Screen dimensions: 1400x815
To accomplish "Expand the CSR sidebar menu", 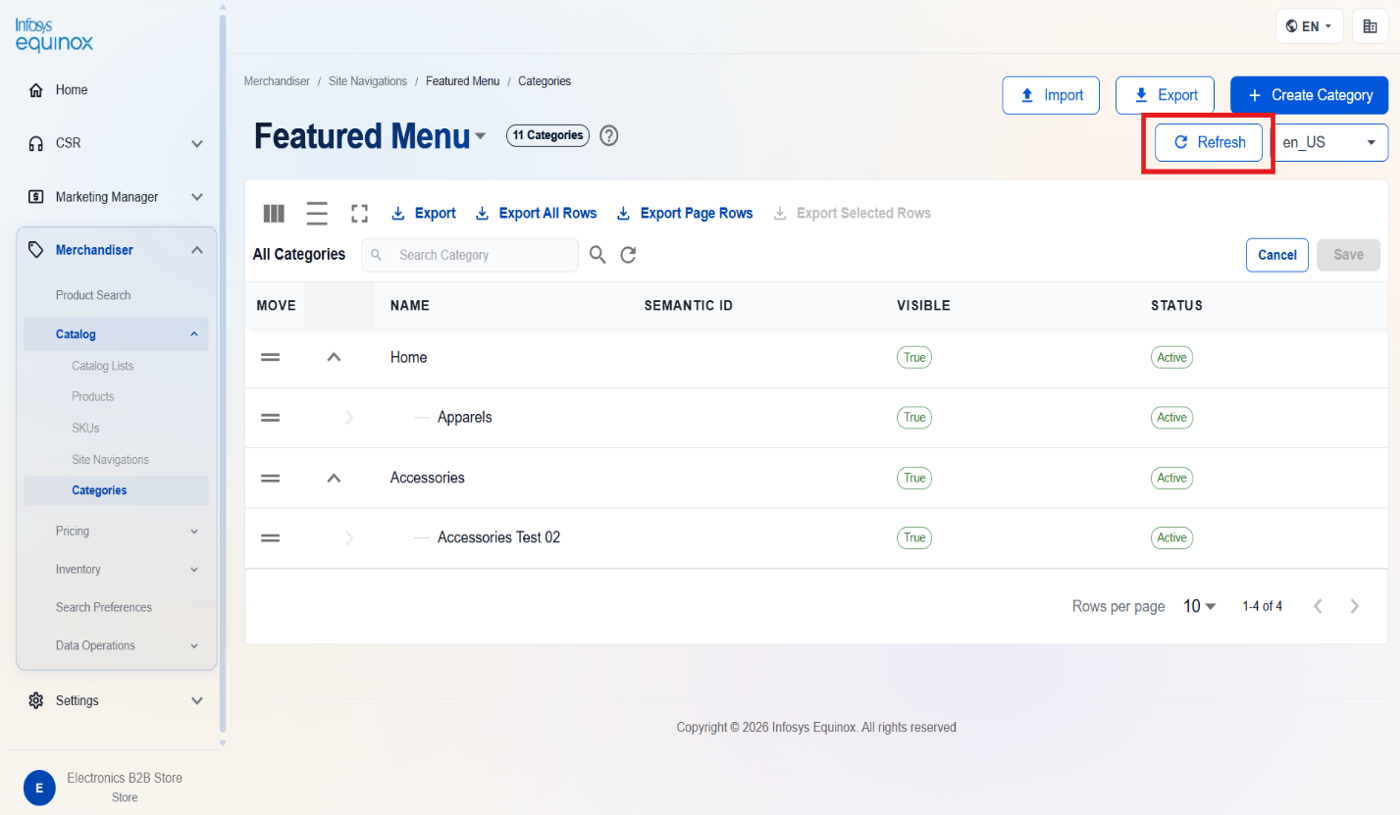I will click(x=197, y=144).
